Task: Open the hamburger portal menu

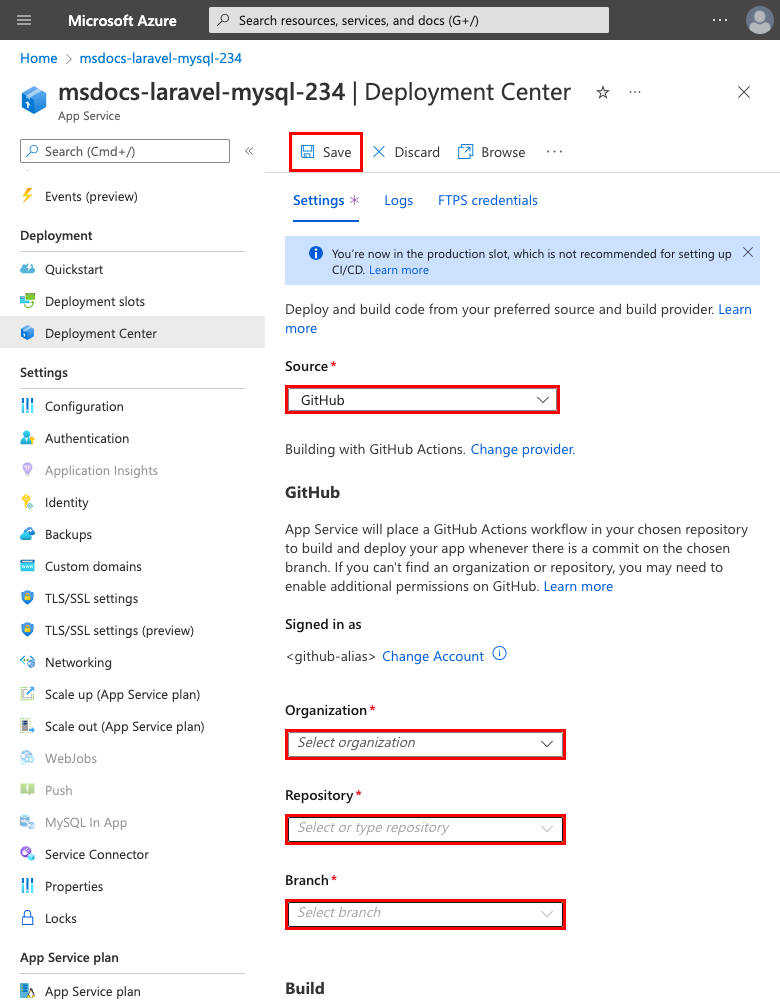Action: coord(25,20)
